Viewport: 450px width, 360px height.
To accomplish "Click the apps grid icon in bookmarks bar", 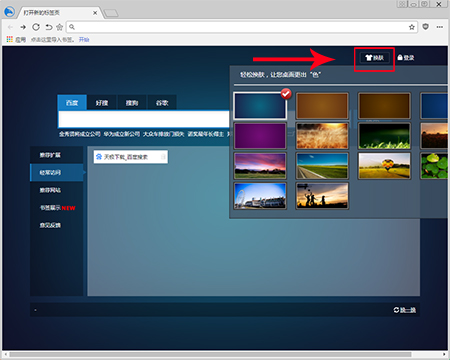I will [10, 39].
